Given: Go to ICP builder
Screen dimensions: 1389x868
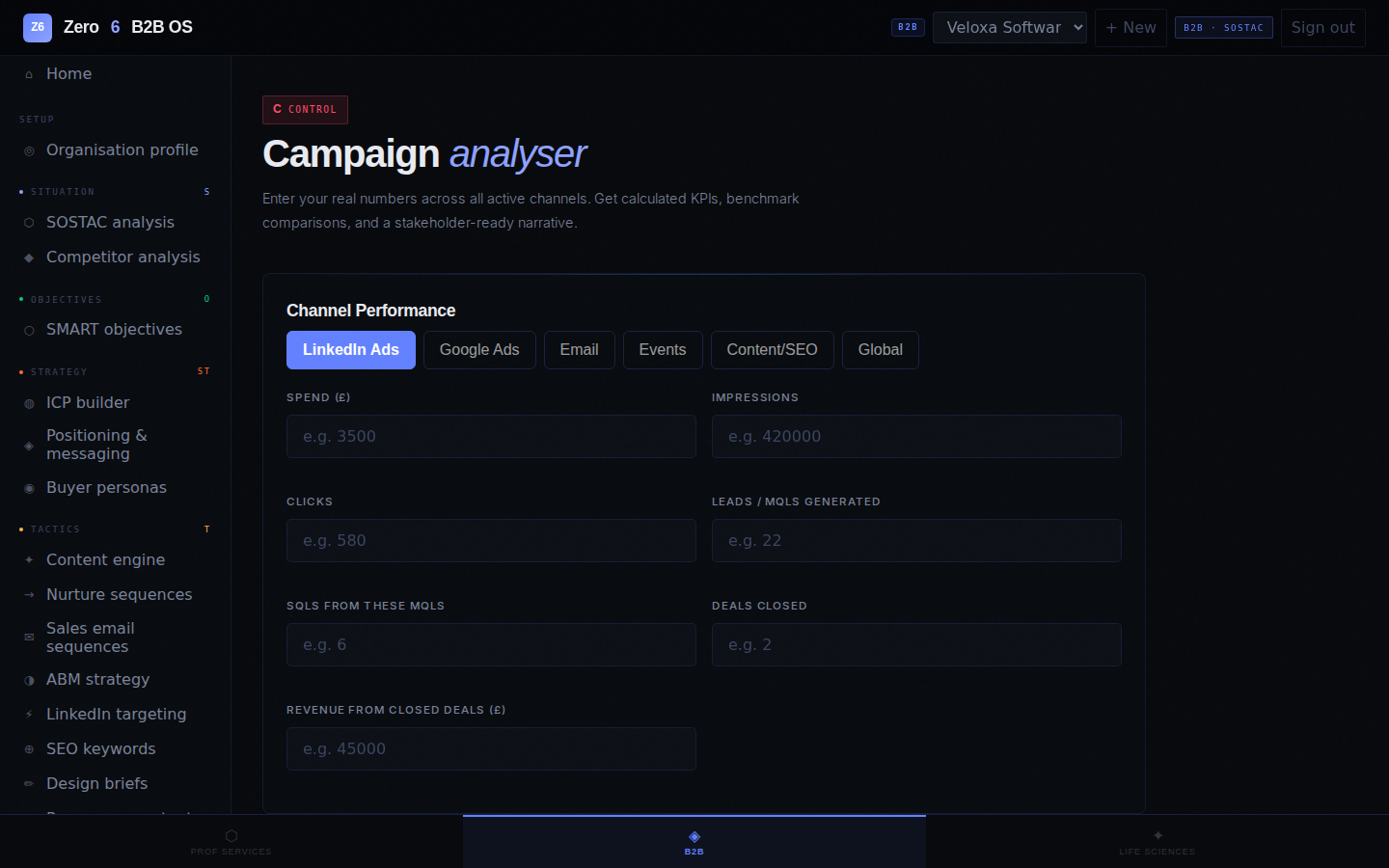Looking at the screenshot, I should [116, 403].
